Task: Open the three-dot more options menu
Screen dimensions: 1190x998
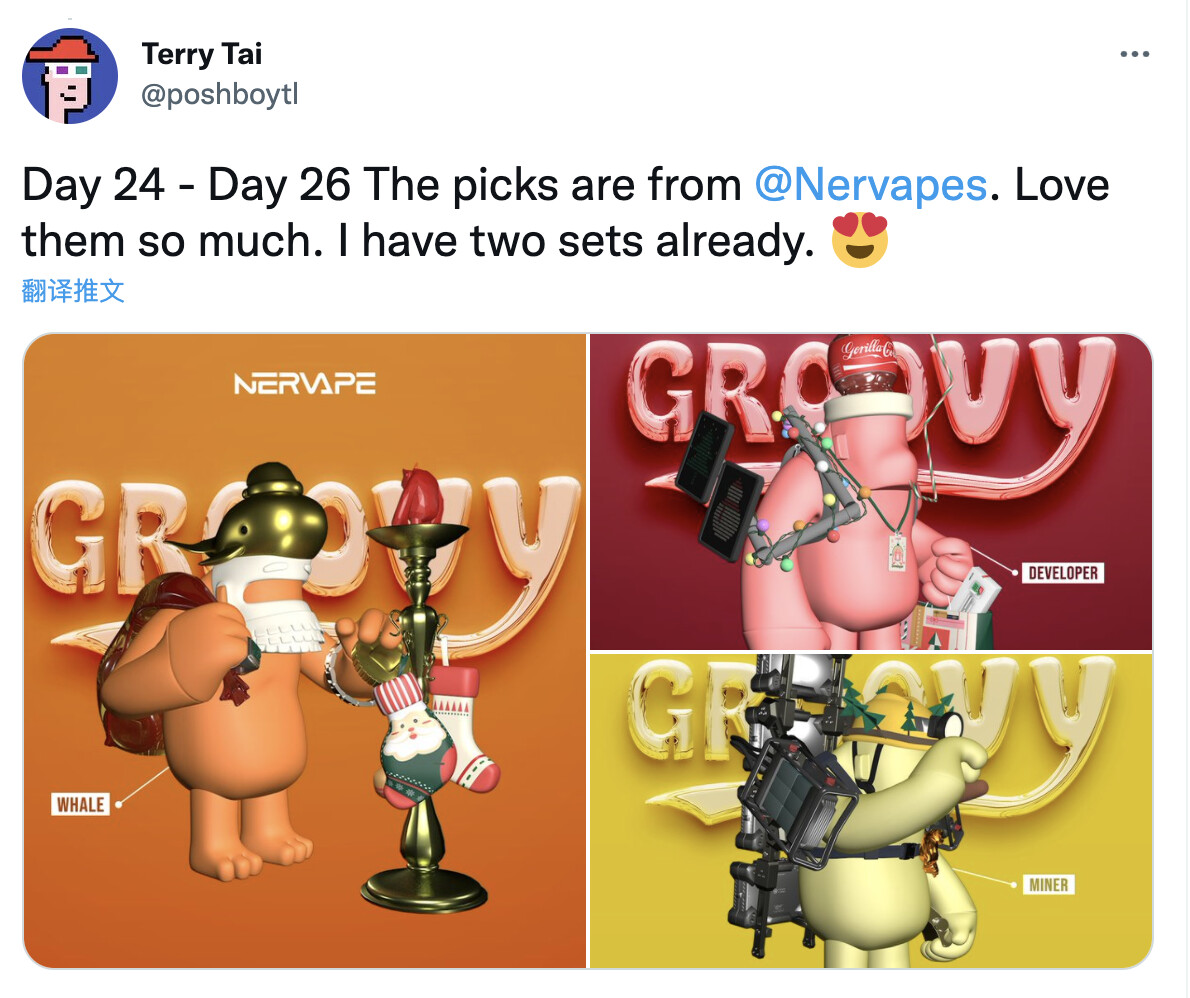Action: tap(1134, 54)
